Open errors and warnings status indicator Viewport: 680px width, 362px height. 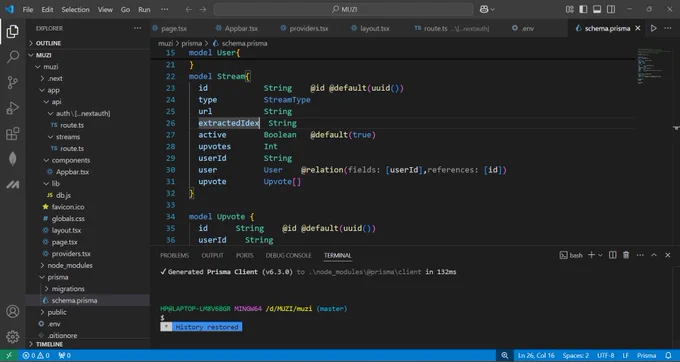pyautogui.click(x=36, y=355)
